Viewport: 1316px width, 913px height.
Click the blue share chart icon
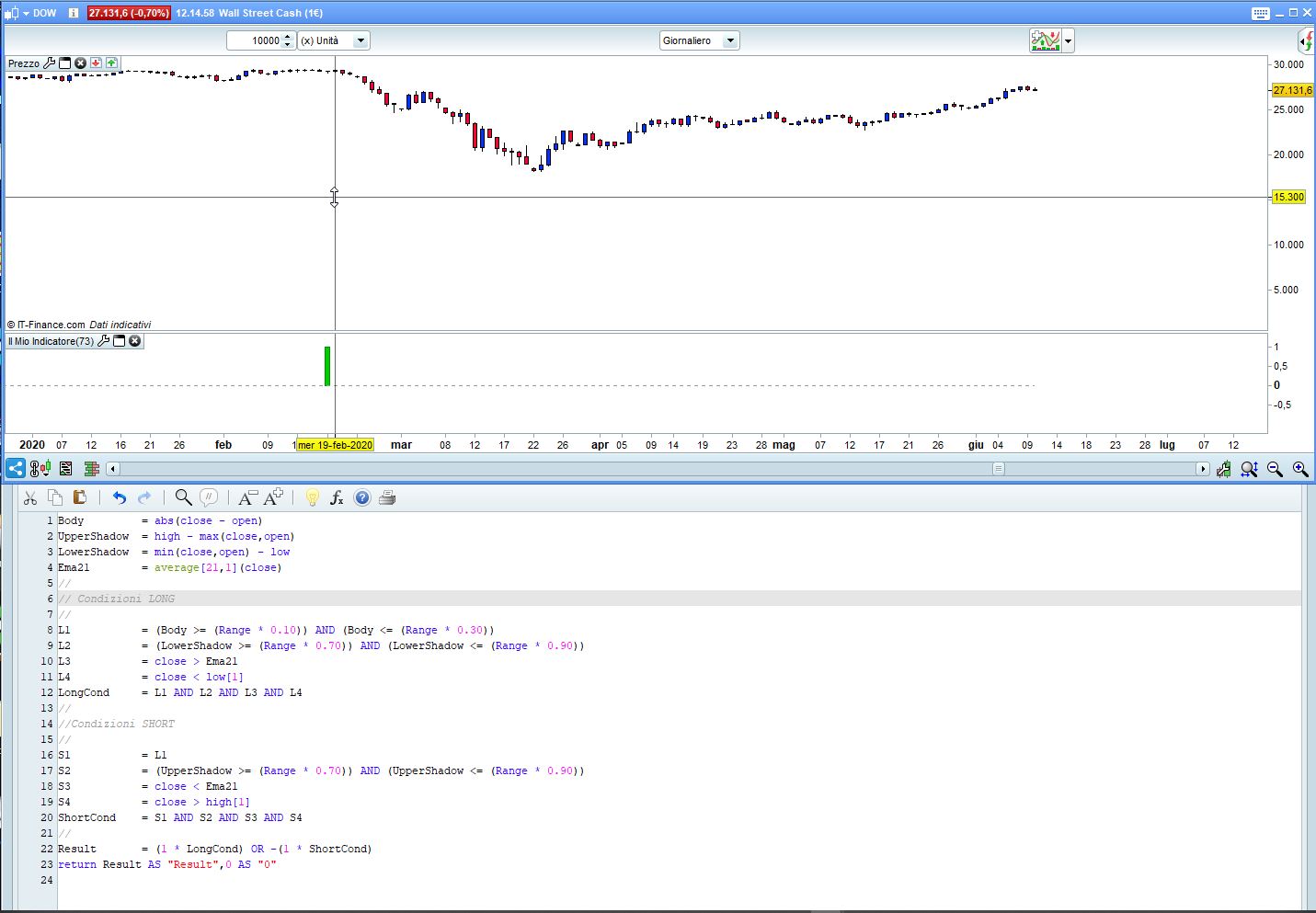click(x=15, y=468)
